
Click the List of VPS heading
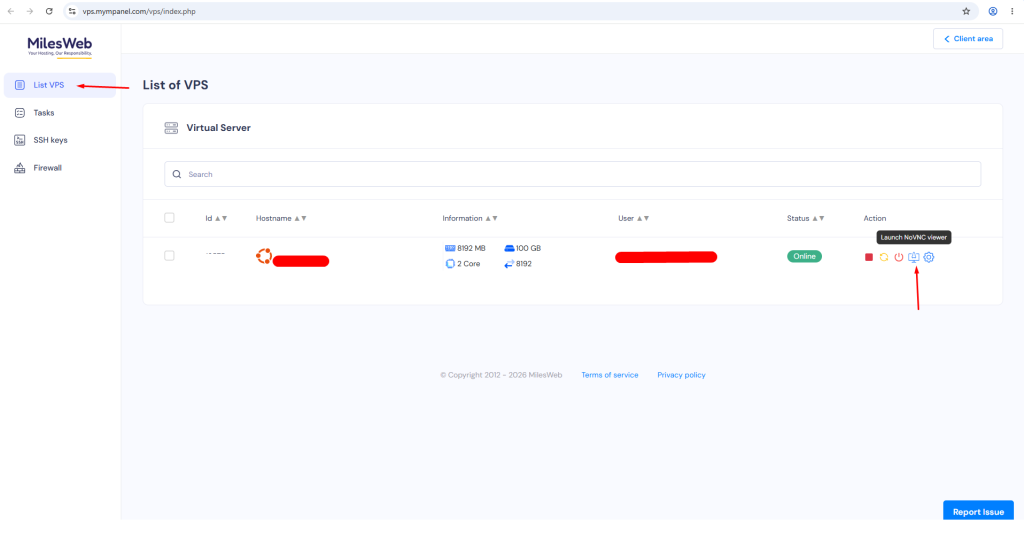click(175, 85)
